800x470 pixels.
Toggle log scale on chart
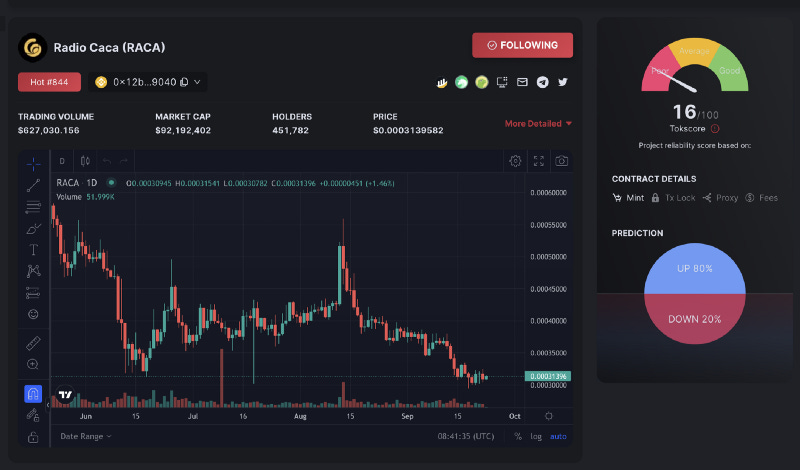536,436
